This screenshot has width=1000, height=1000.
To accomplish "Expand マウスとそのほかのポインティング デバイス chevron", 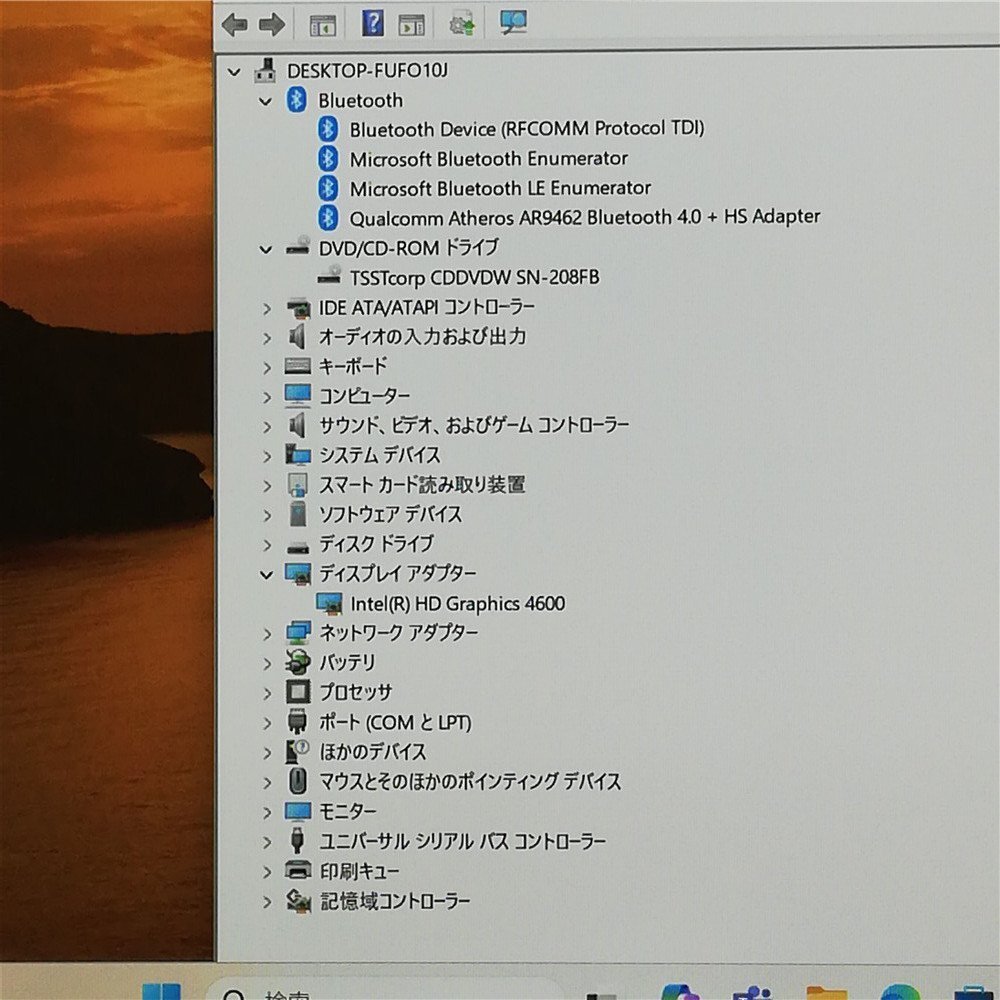I will tap(267, 783).
